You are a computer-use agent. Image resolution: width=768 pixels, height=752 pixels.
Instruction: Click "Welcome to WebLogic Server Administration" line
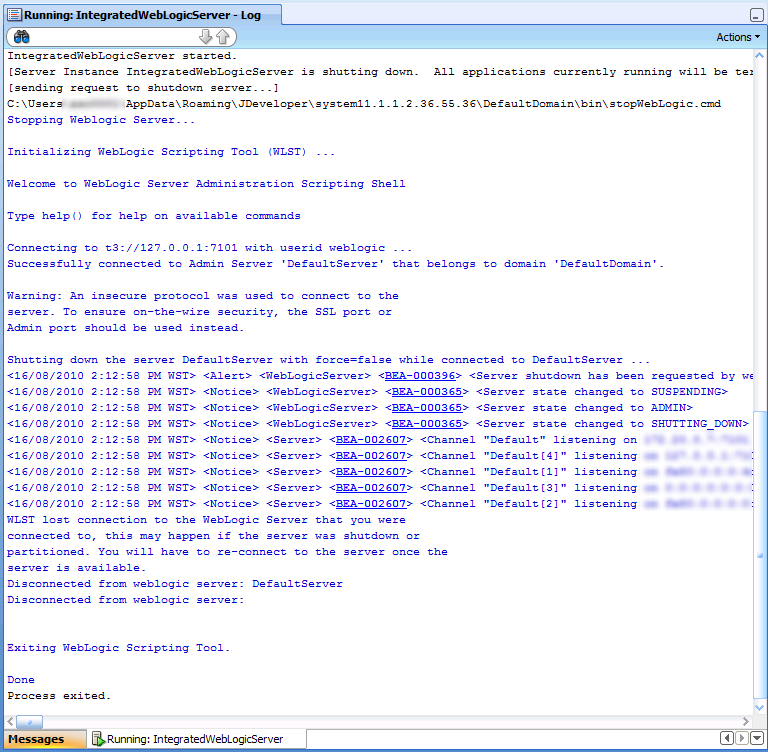206,184
